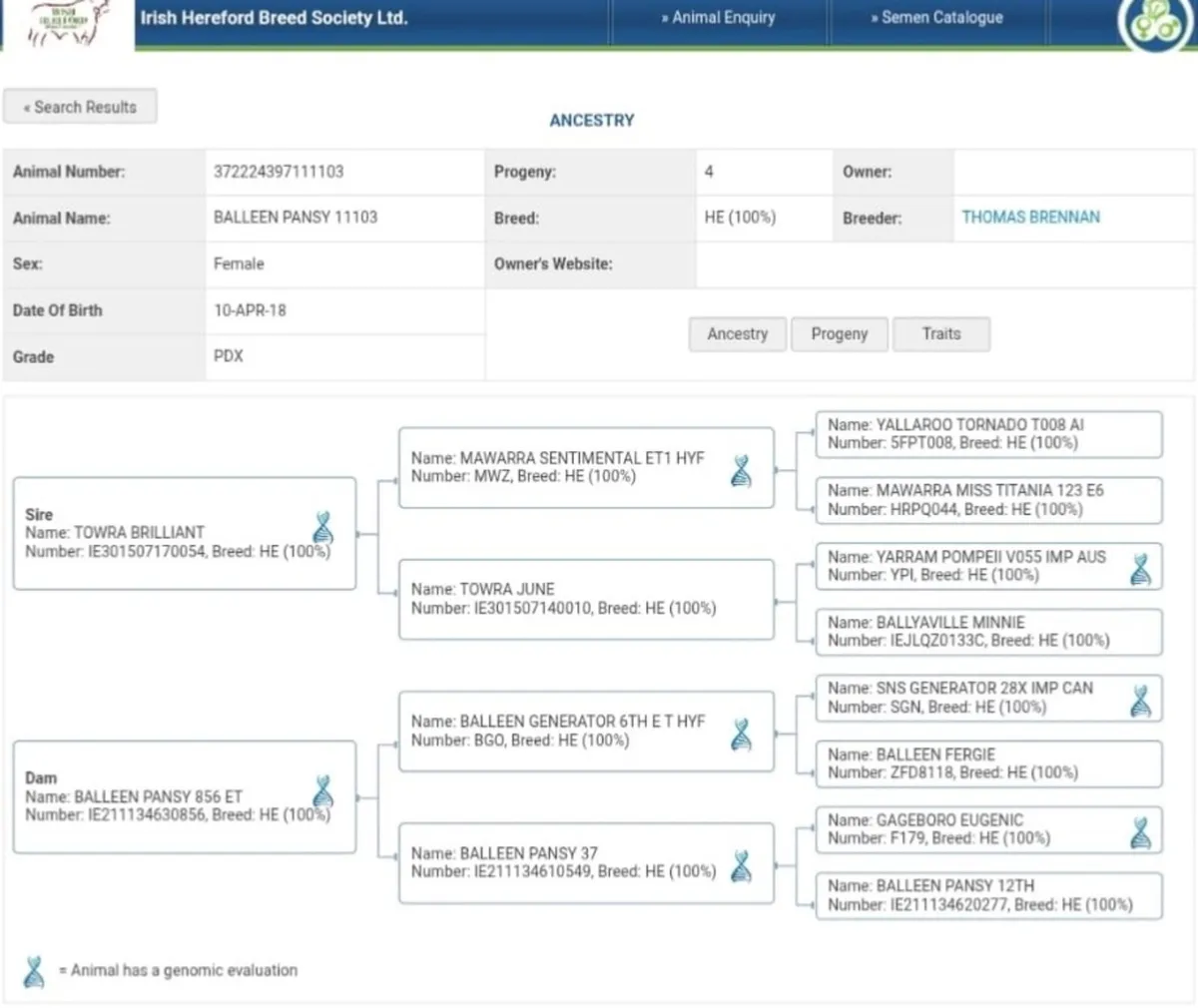Click the Animal Name label
Image resolution: width=1198 pixels, height=1008 pixels.
[61, 218]
